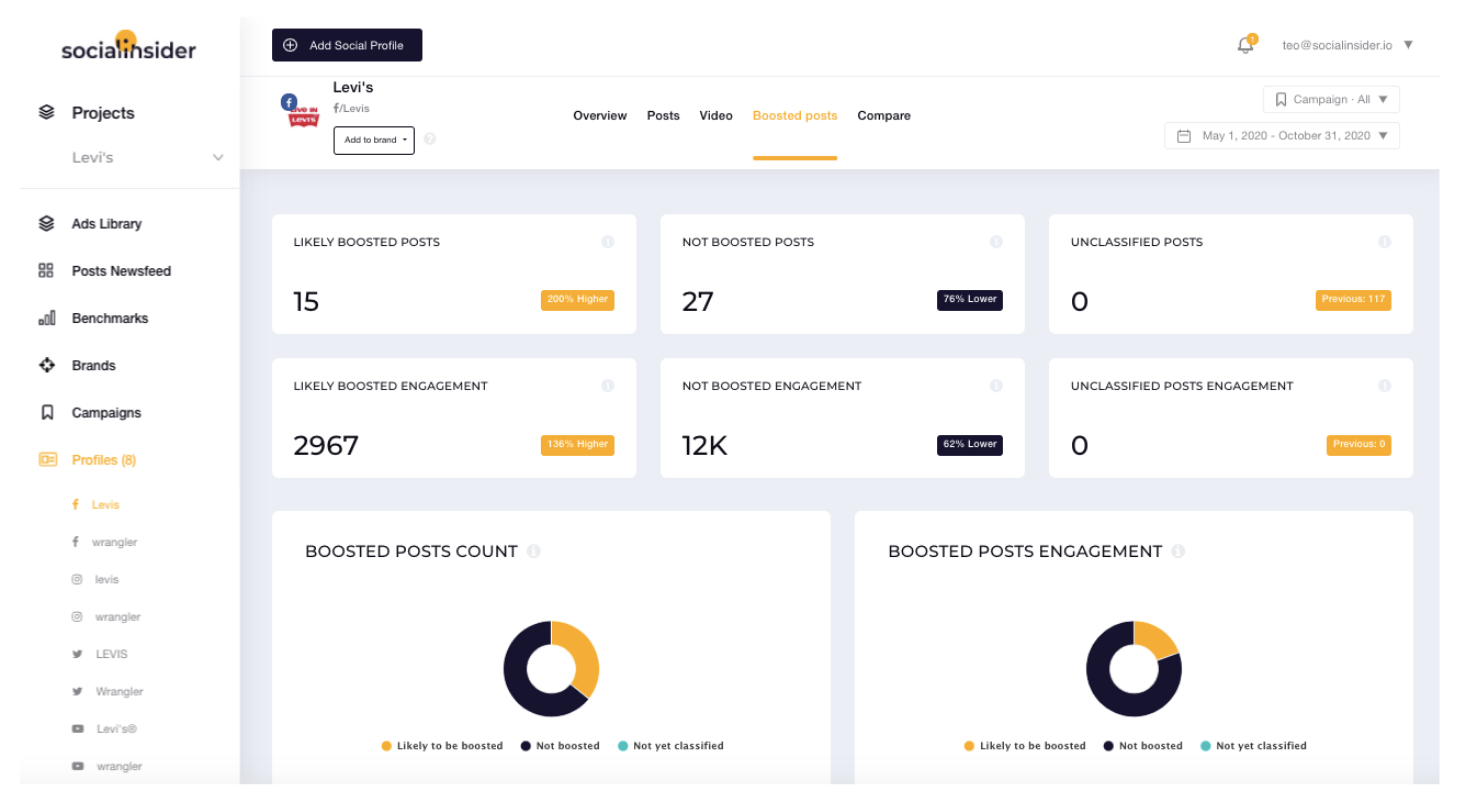Open Ads Library from sidebar
The width and height of the screenshot is (1460, 800).
pyautogui.click(x=107, y=224)
